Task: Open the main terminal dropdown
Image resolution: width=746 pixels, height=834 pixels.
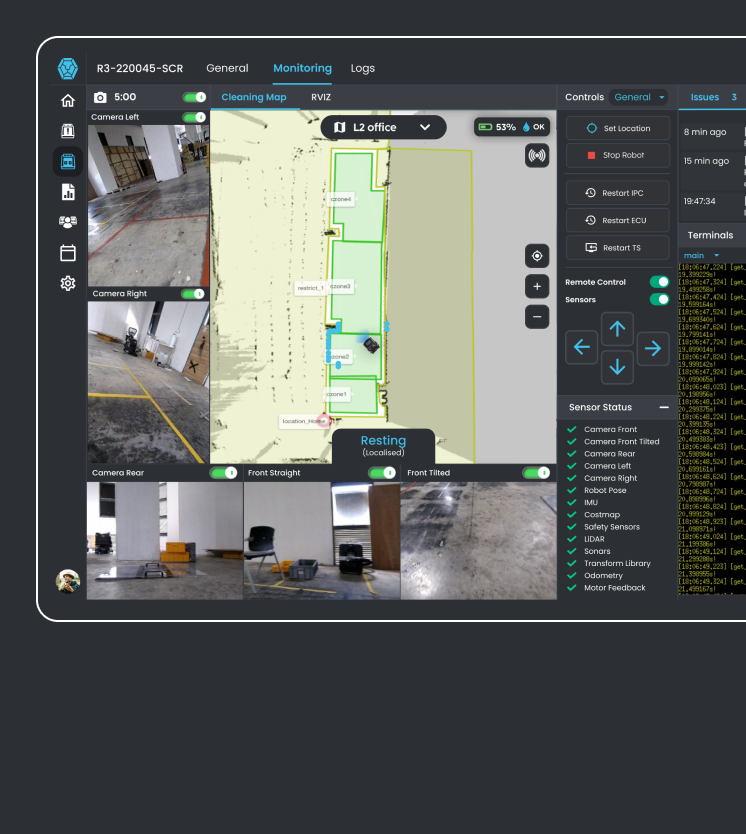Action: pos(701,256)
